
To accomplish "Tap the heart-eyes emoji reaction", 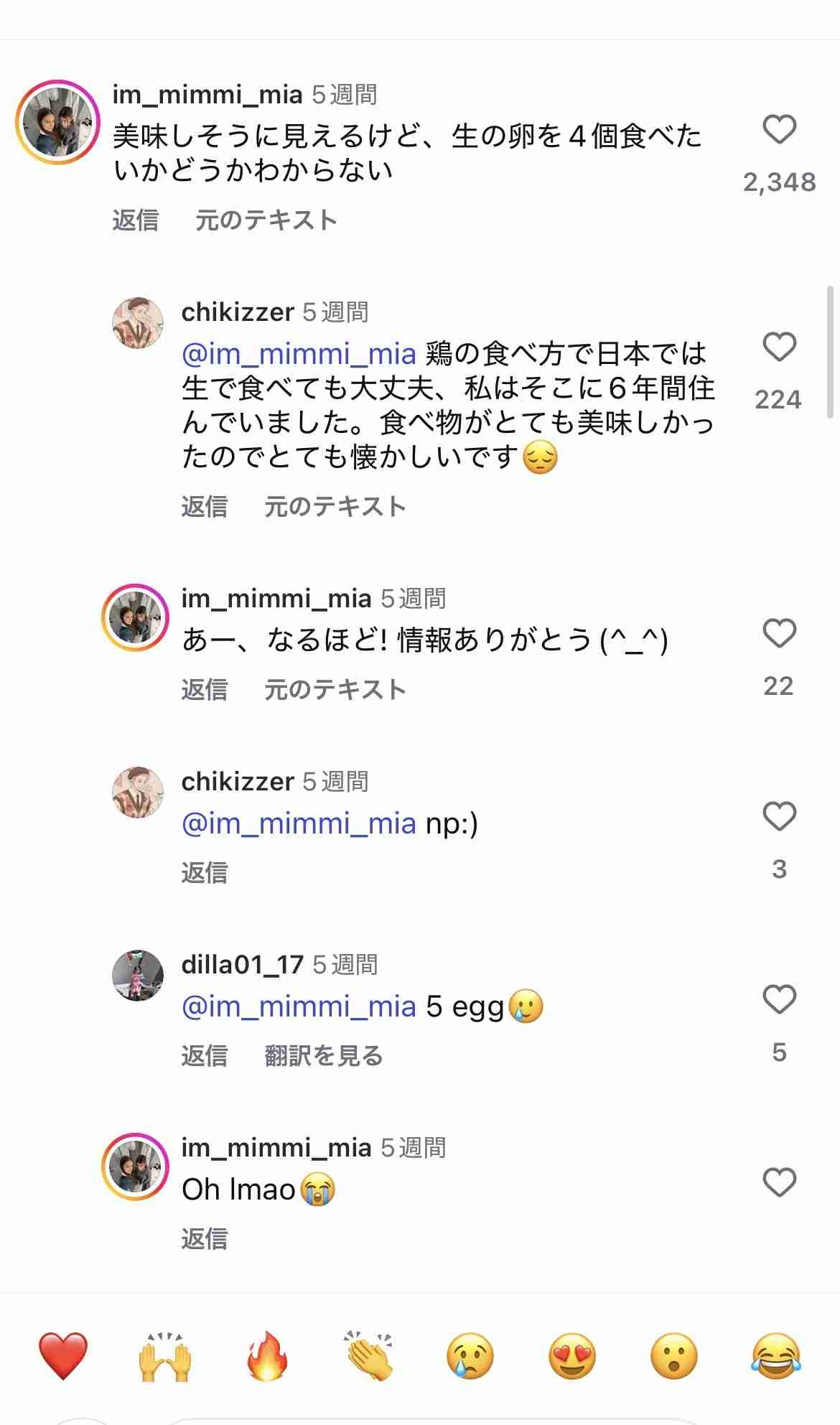I will [572, 1355].
